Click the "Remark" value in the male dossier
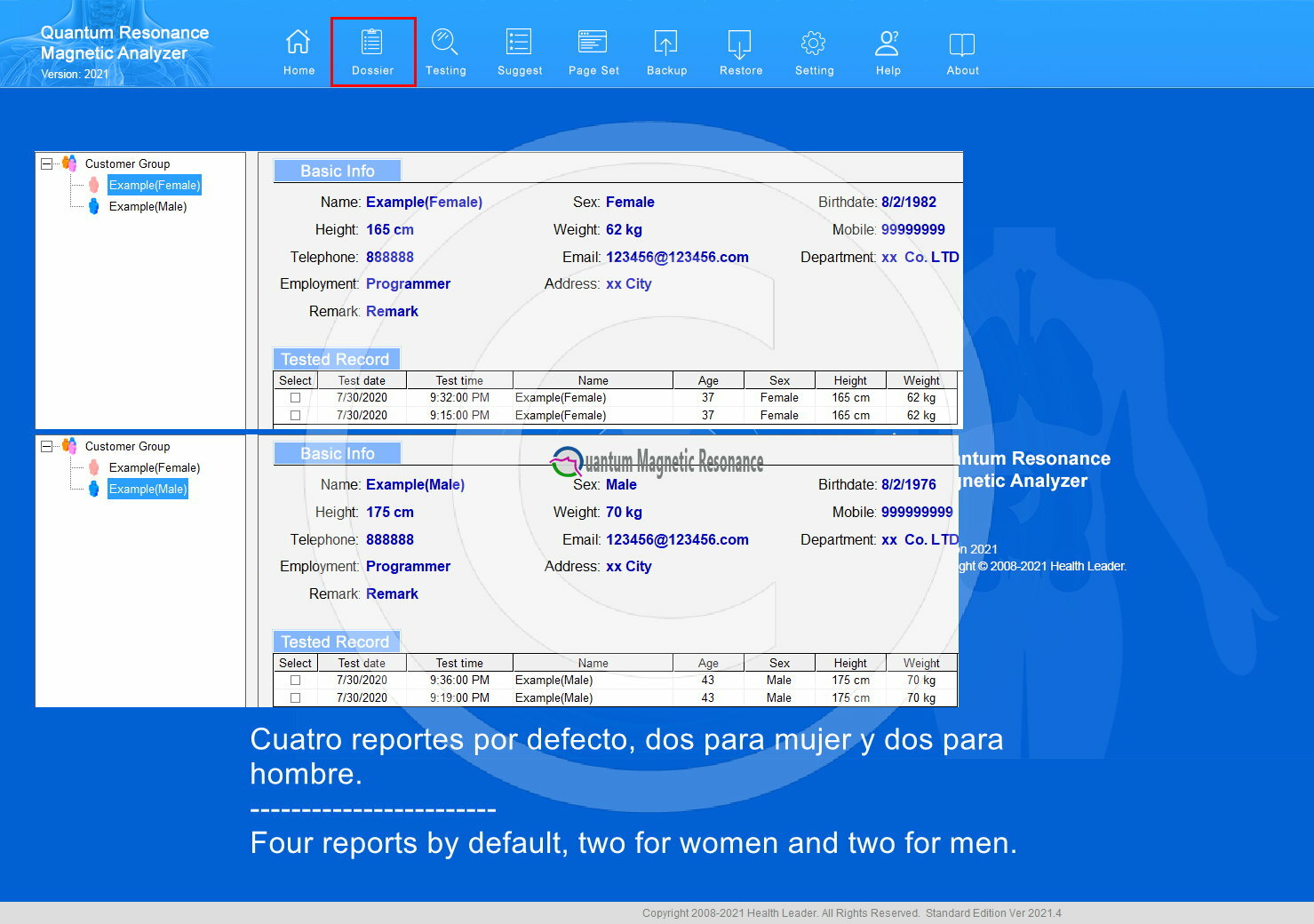The image size is (1314, 924). point(392,593)
